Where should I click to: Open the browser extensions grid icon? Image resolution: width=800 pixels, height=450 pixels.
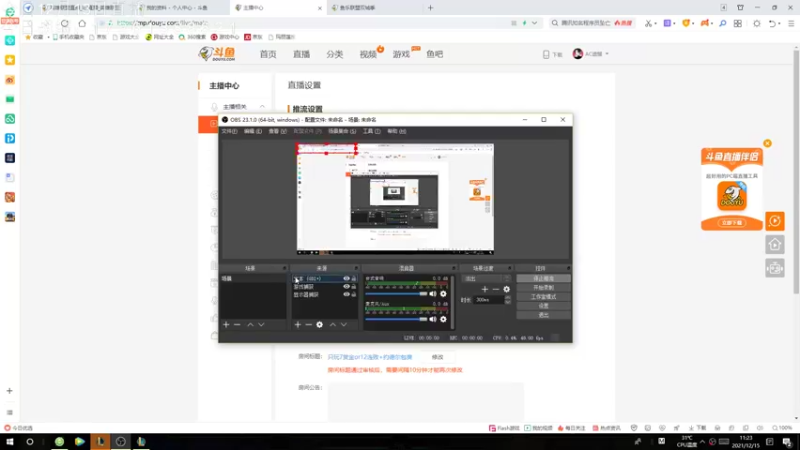coord(738,23)
